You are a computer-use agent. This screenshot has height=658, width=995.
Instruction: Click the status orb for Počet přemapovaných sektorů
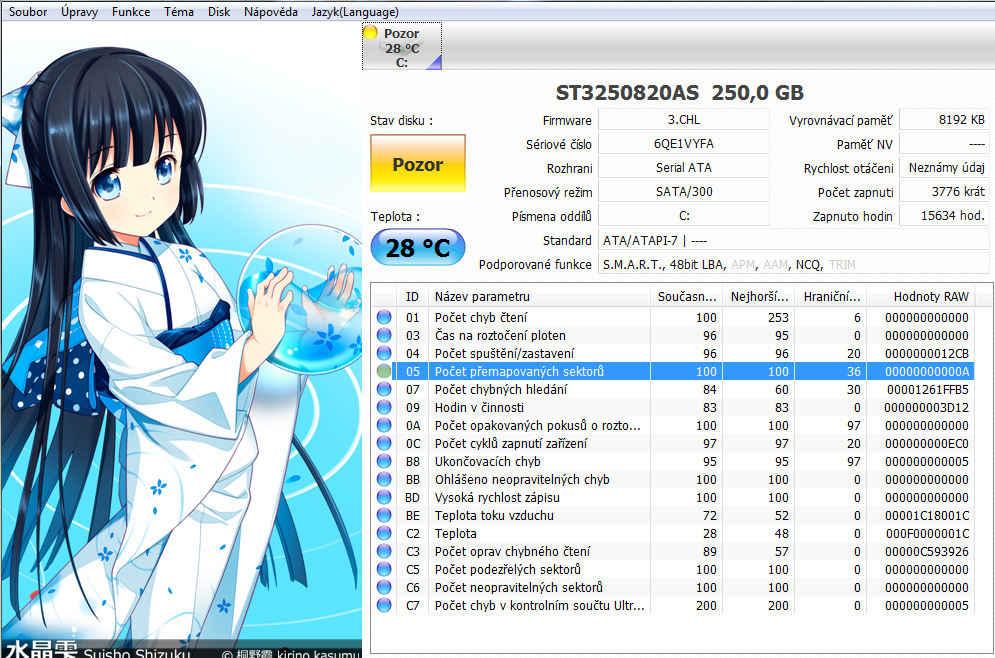tap(384, 371)
